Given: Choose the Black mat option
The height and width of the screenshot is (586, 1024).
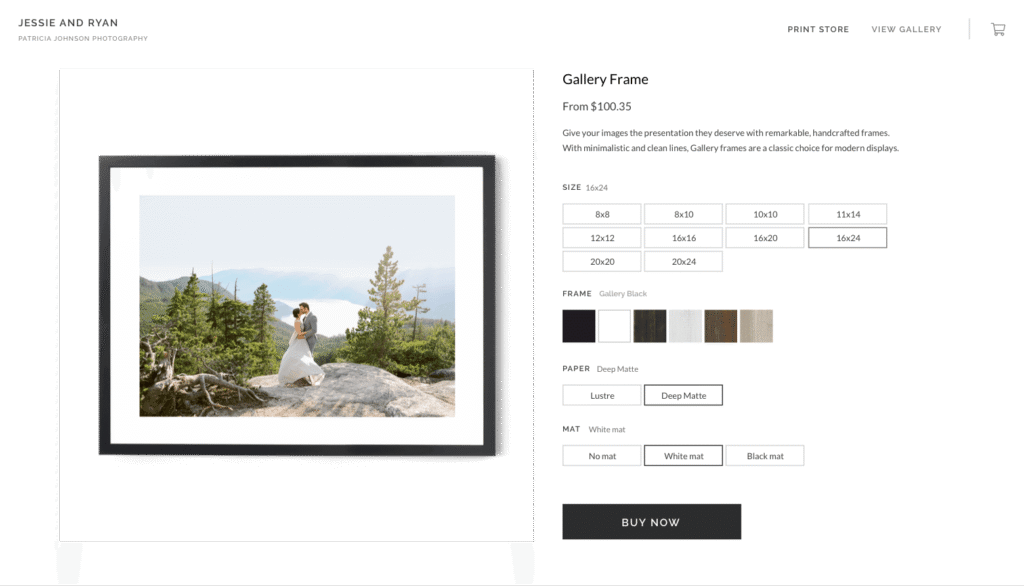Looking at the screenshot, I should click(x=765, y=456).
